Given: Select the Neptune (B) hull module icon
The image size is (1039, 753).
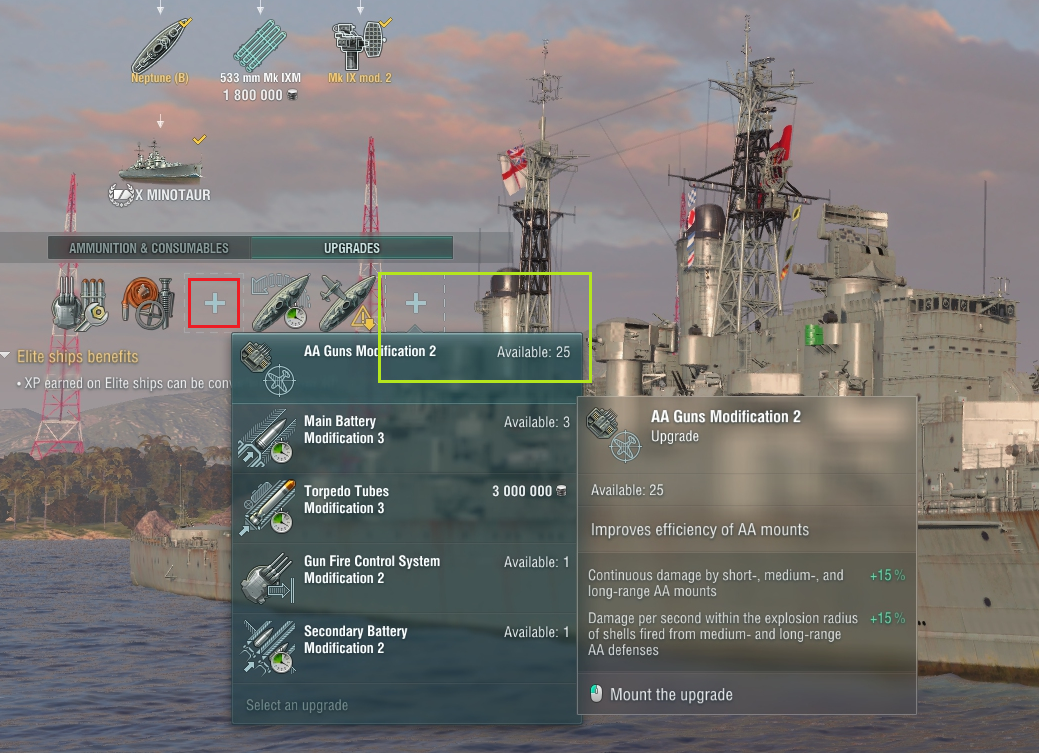Looking at the screenshot, I should pos(161,45).
